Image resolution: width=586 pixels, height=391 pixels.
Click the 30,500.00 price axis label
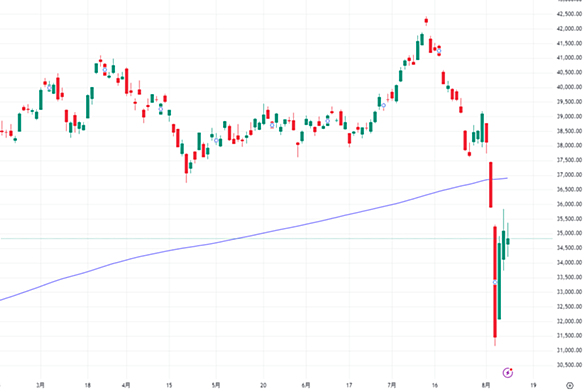click(x=569, y=365)
